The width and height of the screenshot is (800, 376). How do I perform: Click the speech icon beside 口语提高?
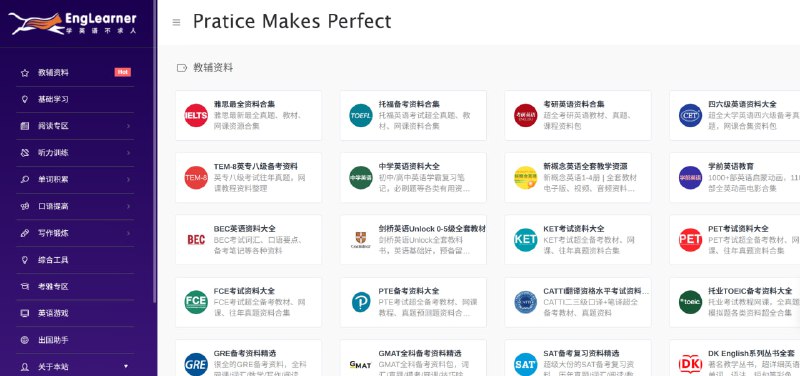coord(24,206)
